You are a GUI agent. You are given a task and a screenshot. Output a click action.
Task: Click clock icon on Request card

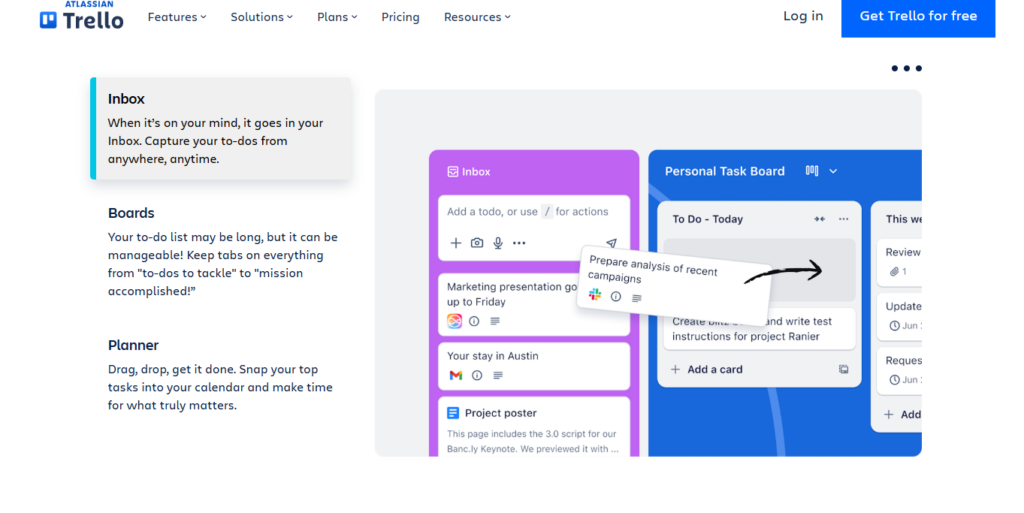click(894, 380)
